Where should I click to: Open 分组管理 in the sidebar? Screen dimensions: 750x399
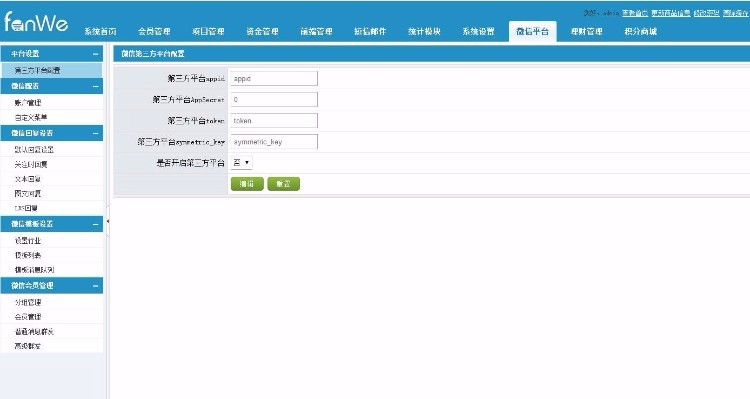(x=28, y=302)
